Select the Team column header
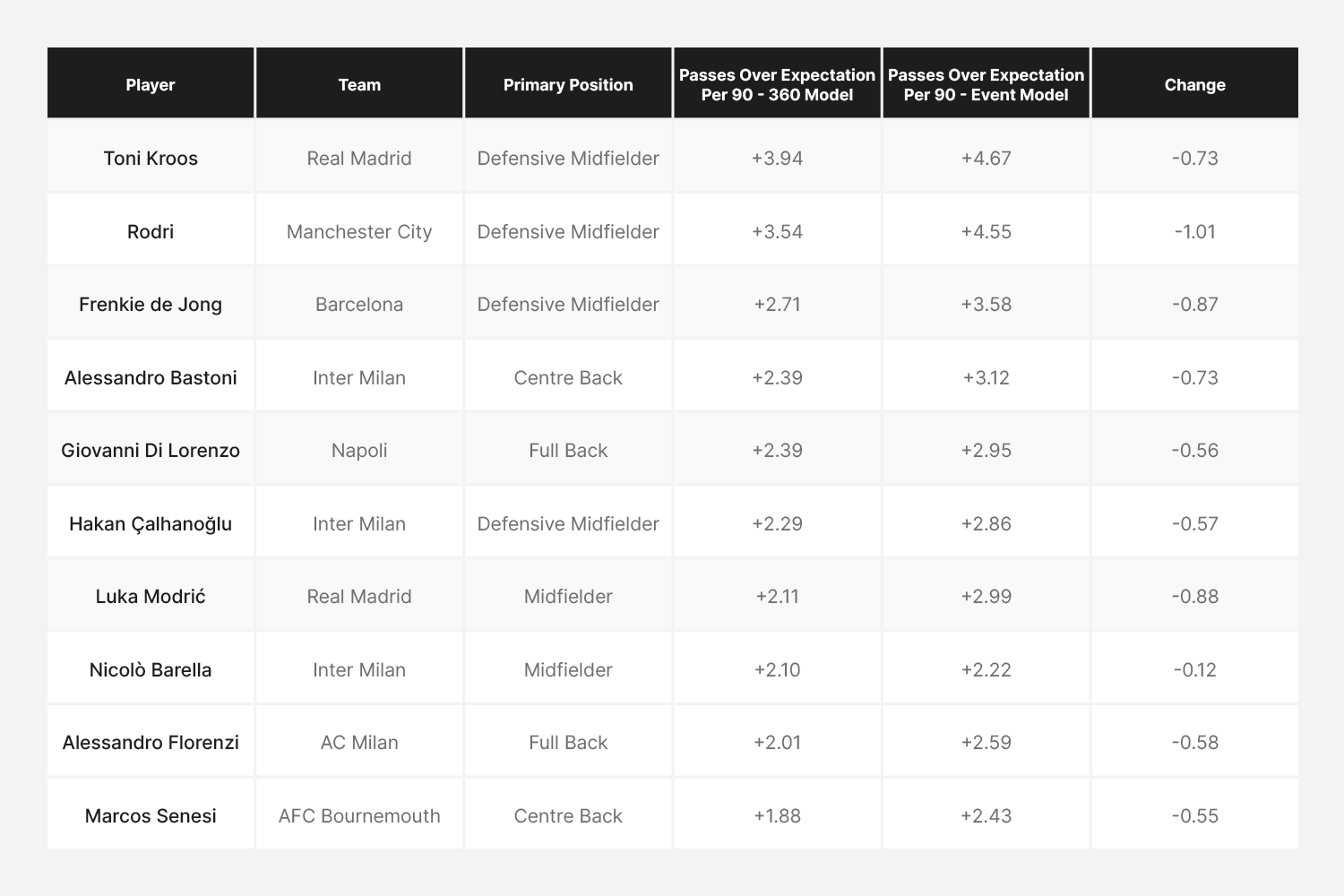The image size is (1344, 896). coord(359,85)
